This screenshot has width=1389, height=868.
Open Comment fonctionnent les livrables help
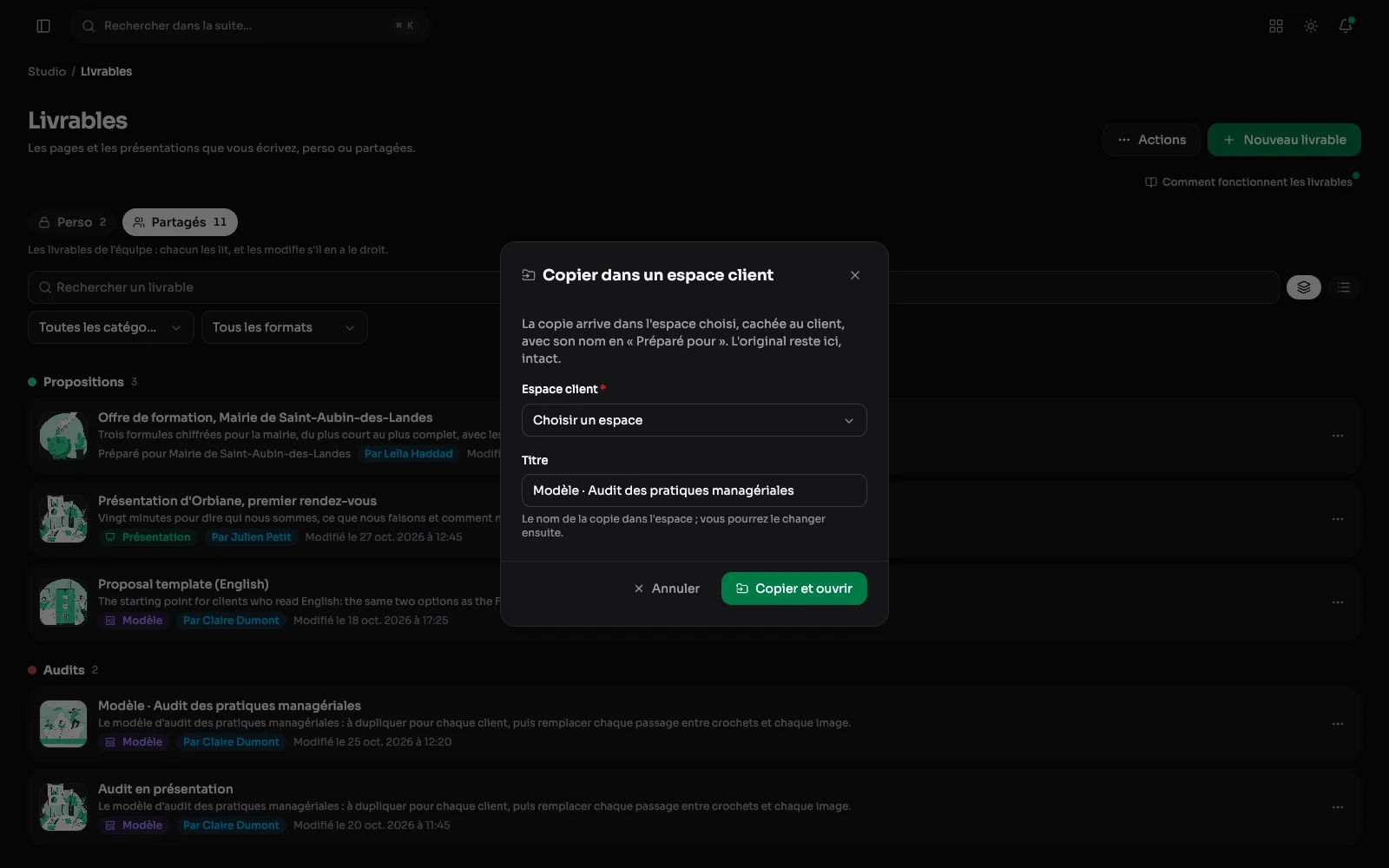coord(1248,182)
